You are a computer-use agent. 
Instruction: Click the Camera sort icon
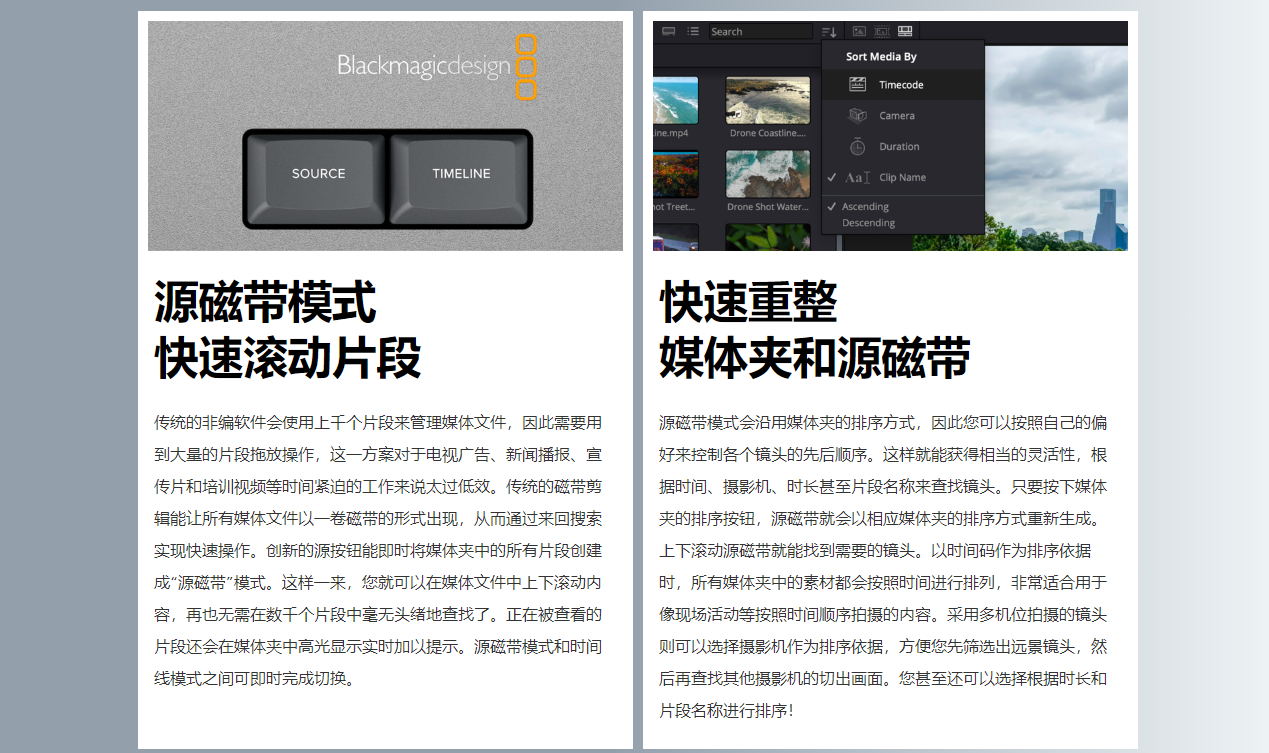857,116
